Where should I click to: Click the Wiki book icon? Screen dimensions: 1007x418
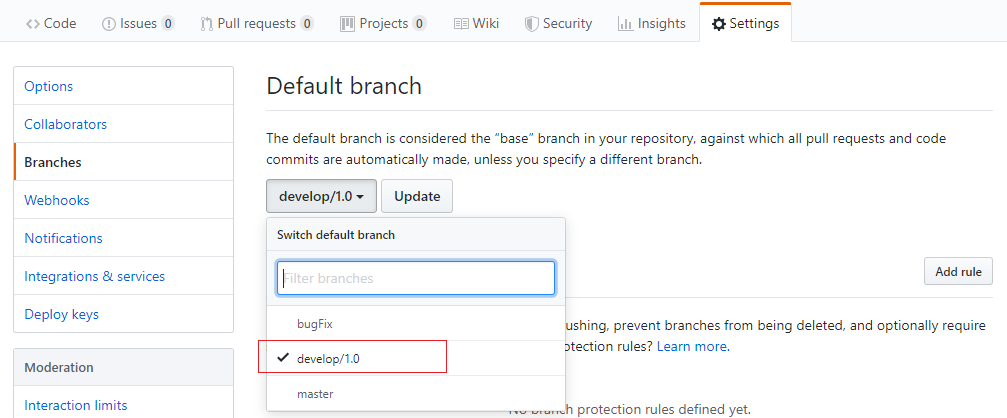(461, 23)
